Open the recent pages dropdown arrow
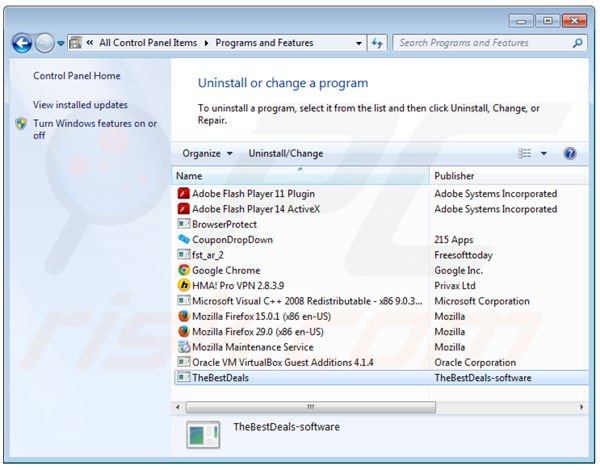 60,44
